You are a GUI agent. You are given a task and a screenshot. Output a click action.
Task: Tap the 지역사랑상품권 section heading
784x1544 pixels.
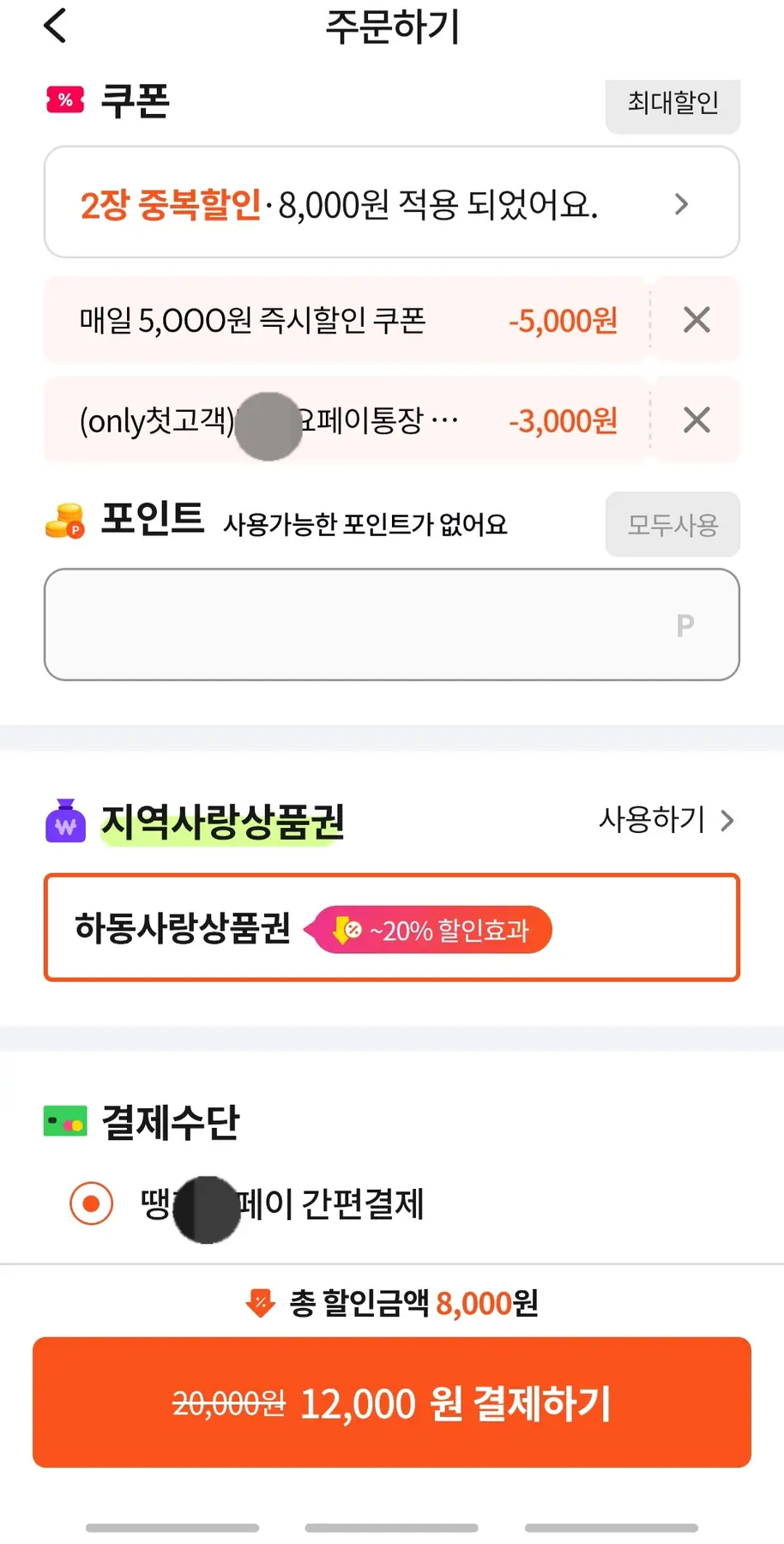[x=223, y=822]
